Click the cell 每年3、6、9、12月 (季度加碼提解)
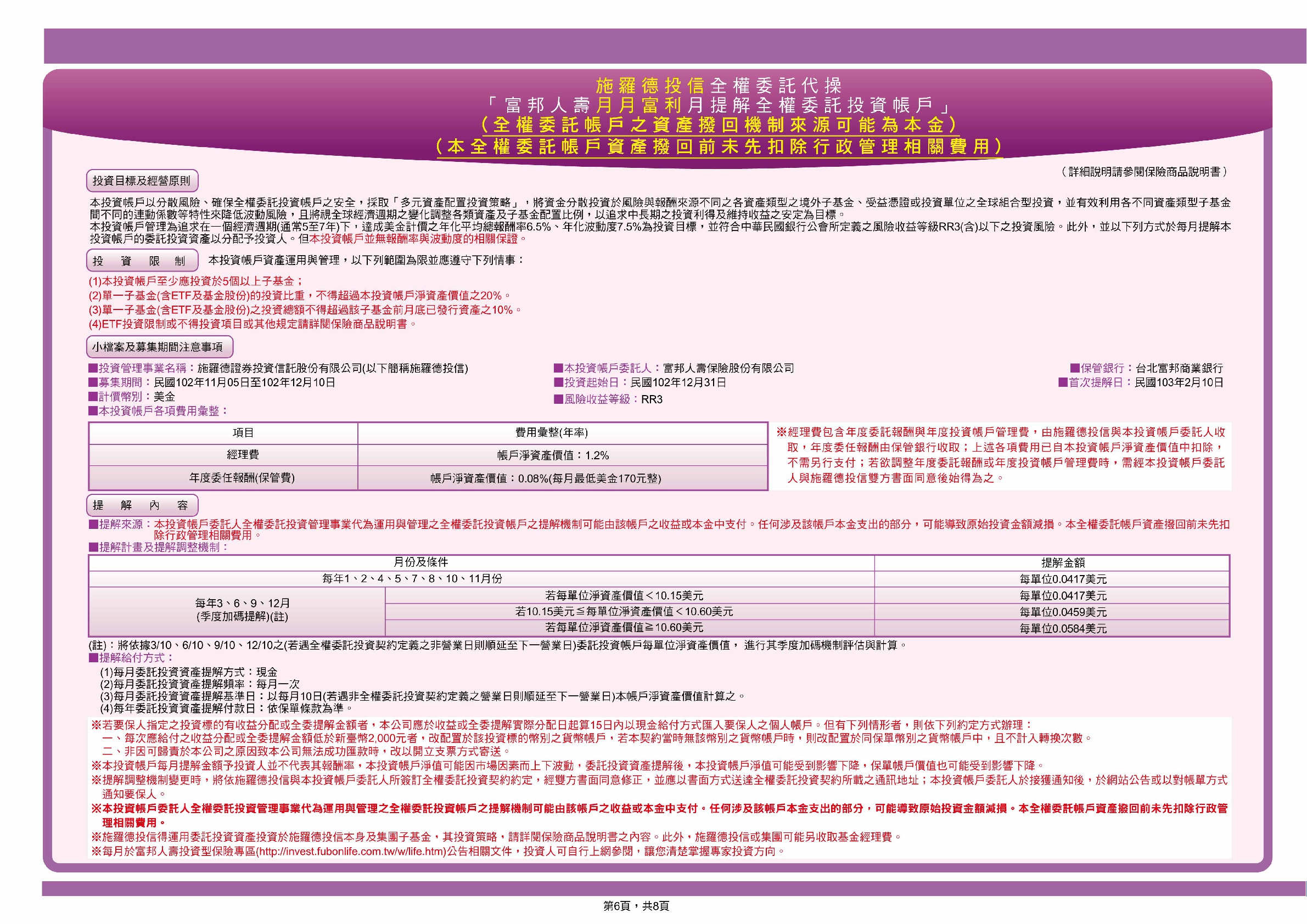The height and width of the screenshot is (924, 1307). coord(237,611)
